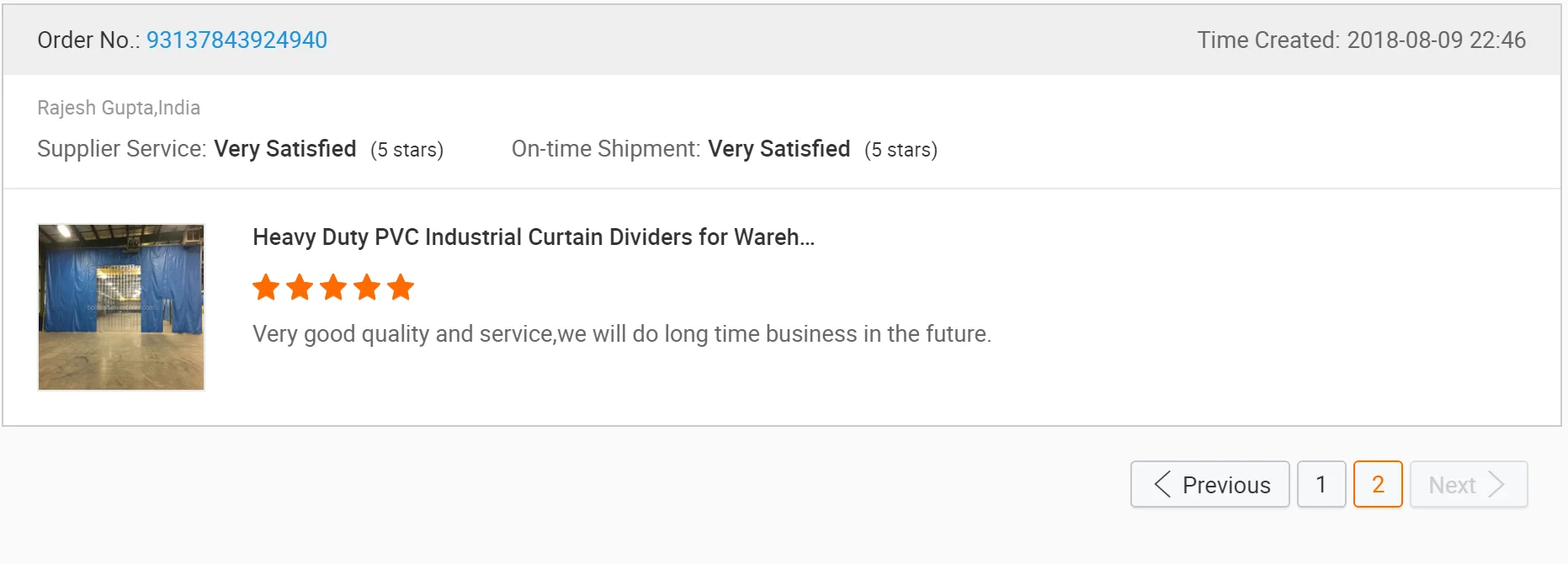The image size is (1568, 564).
Task: Go to the Previous page of reviews
Action: 1209,484
